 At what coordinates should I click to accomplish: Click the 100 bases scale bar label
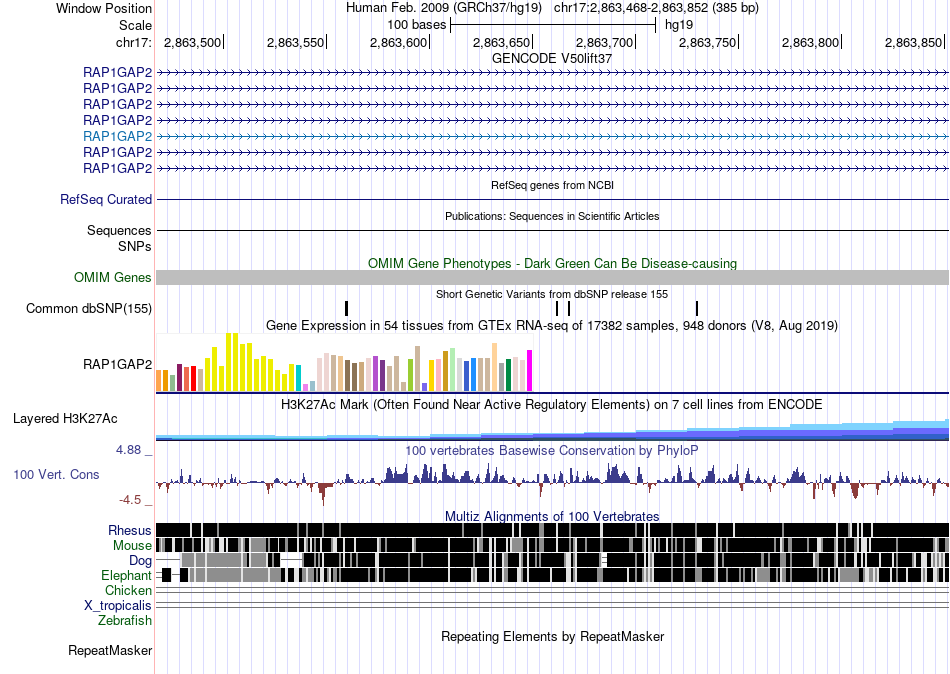point(417,25)
